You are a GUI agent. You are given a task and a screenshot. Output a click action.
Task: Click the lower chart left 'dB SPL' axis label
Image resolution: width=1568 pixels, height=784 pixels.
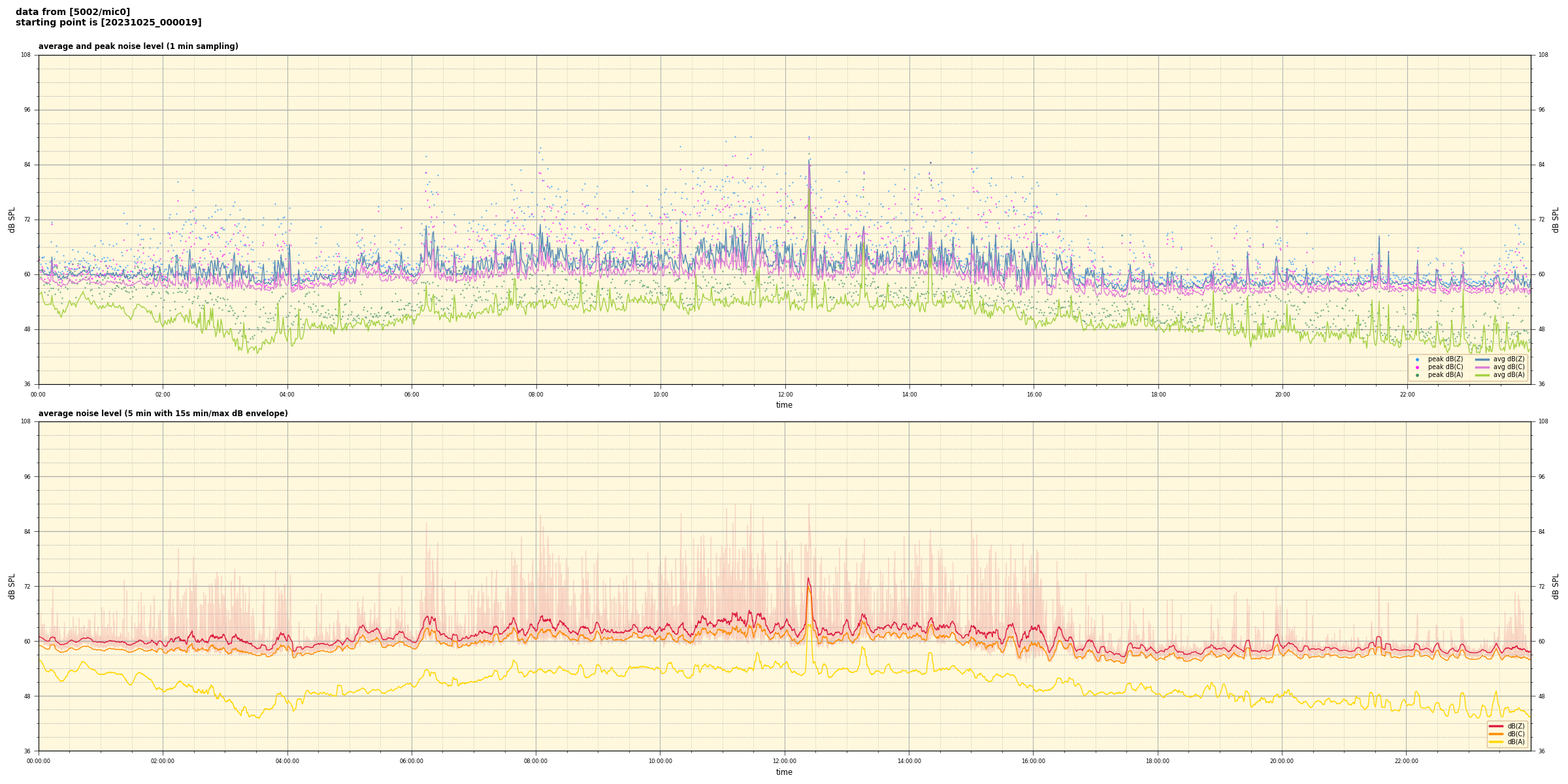coord(12,586)
